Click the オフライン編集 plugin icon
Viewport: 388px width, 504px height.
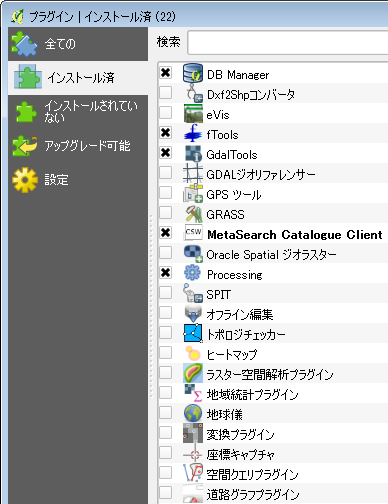point(193,313)
